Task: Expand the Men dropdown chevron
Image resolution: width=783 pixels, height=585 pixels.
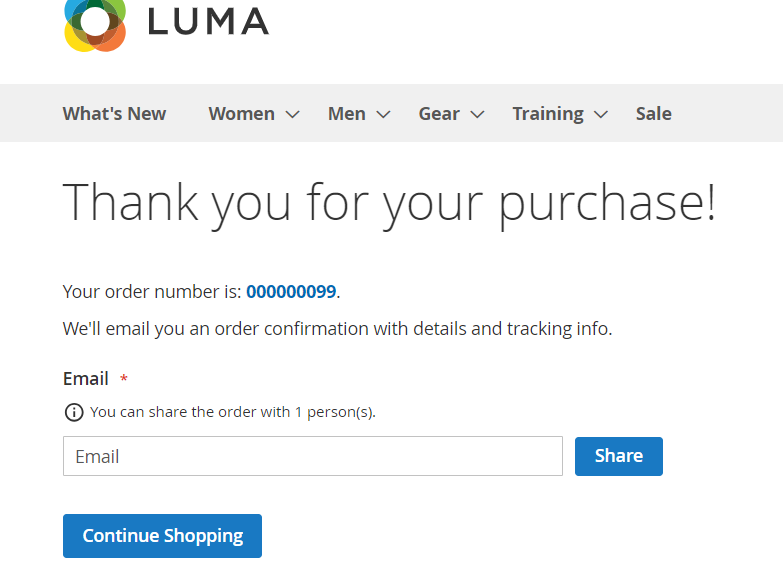Action: (383, 115)
